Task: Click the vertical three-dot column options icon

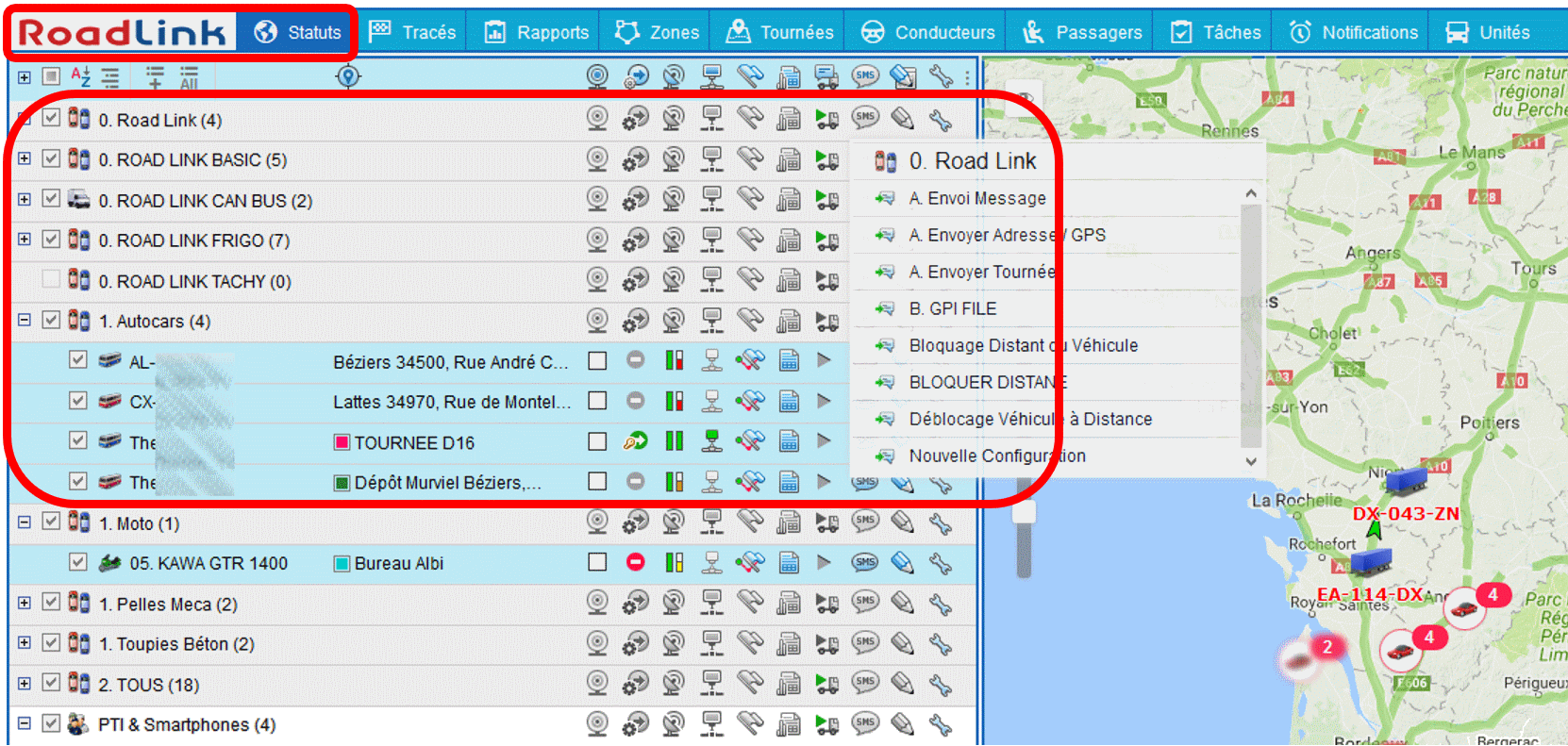Action: point(967,76)
